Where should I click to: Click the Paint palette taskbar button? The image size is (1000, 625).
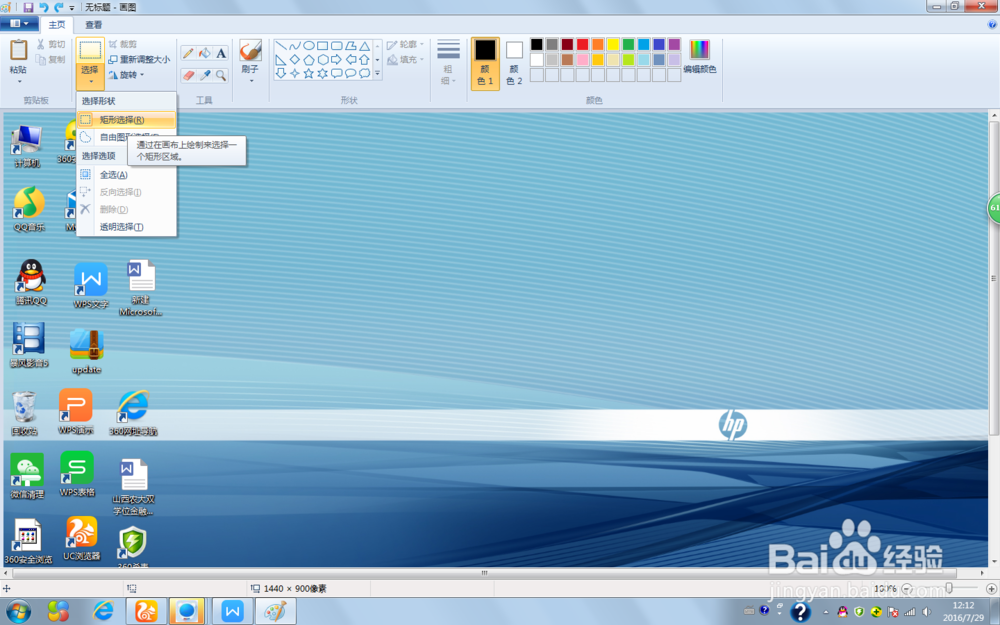click(276, 612)
